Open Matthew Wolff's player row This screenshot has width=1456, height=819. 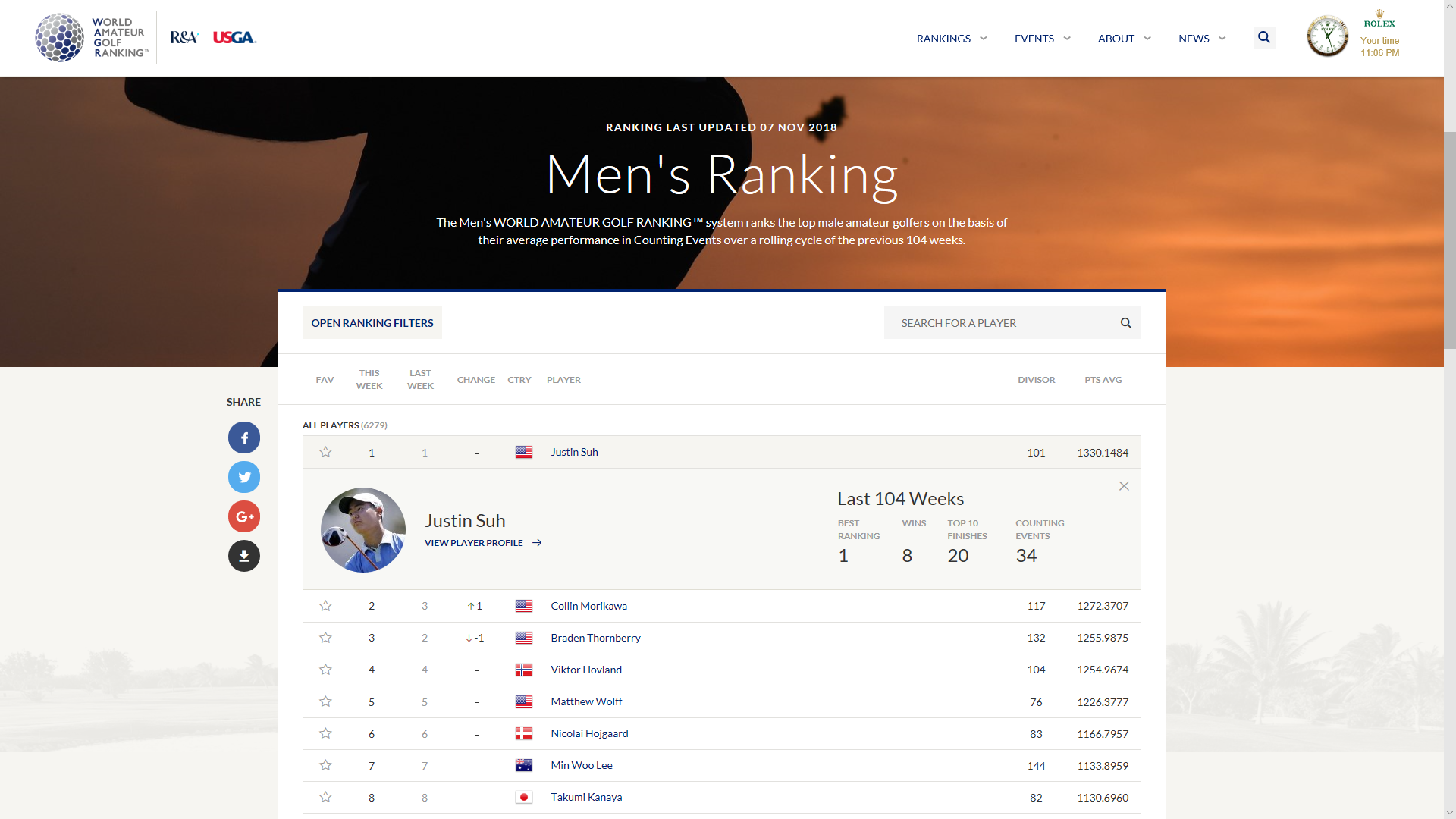tap(721, 701)
